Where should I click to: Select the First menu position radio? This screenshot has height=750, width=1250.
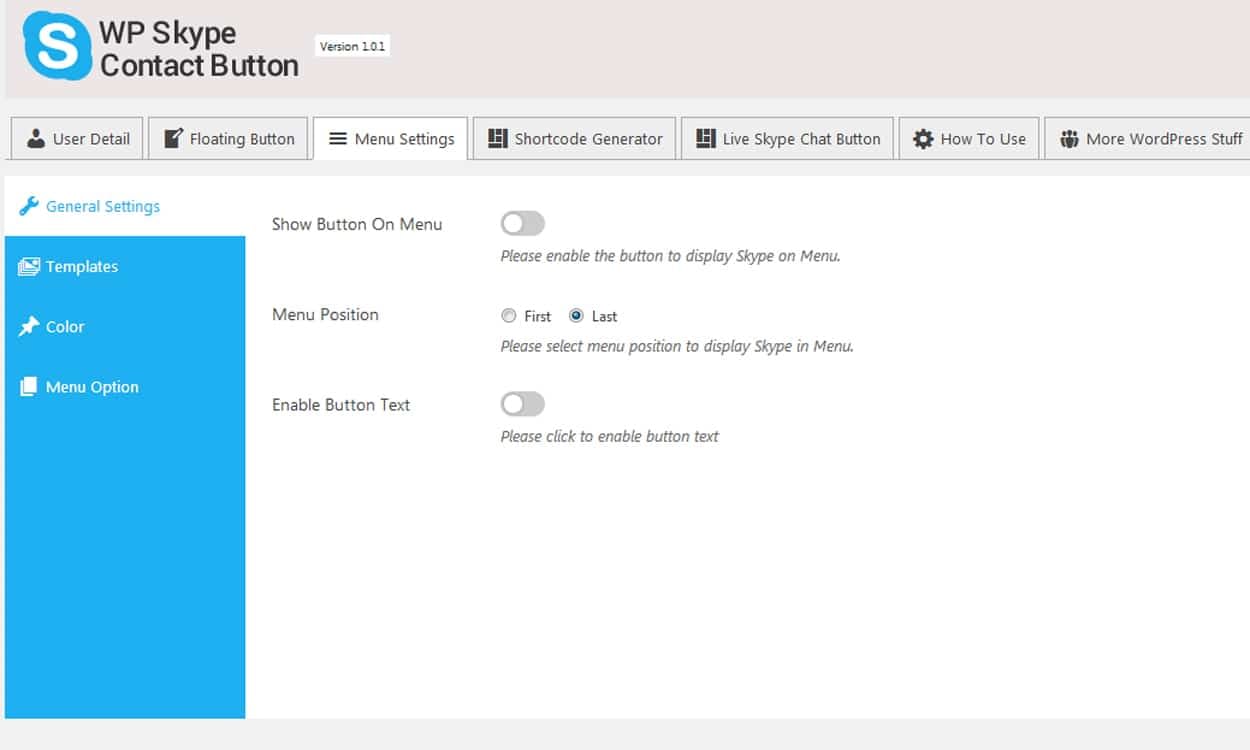509,316
